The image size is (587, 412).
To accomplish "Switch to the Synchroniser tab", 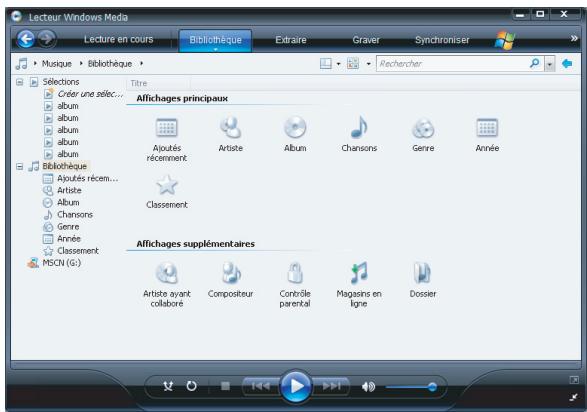I will point(442,40).
